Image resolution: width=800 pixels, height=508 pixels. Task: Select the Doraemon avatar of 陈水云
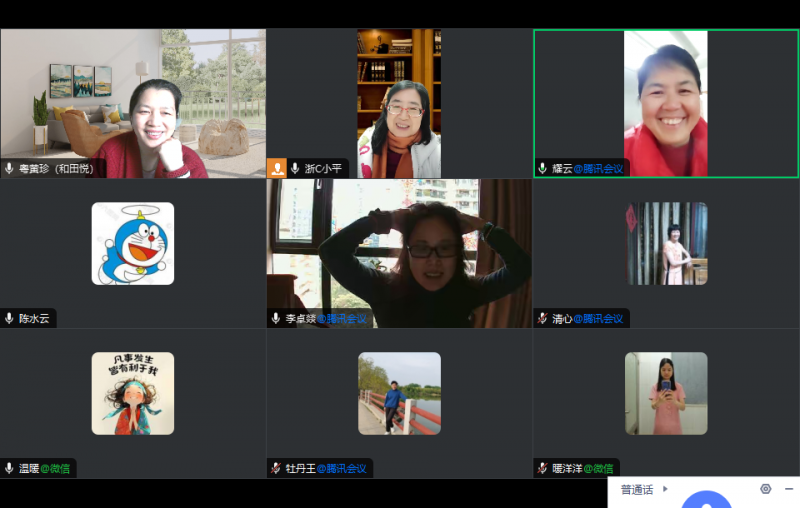[x=133, y=244]
